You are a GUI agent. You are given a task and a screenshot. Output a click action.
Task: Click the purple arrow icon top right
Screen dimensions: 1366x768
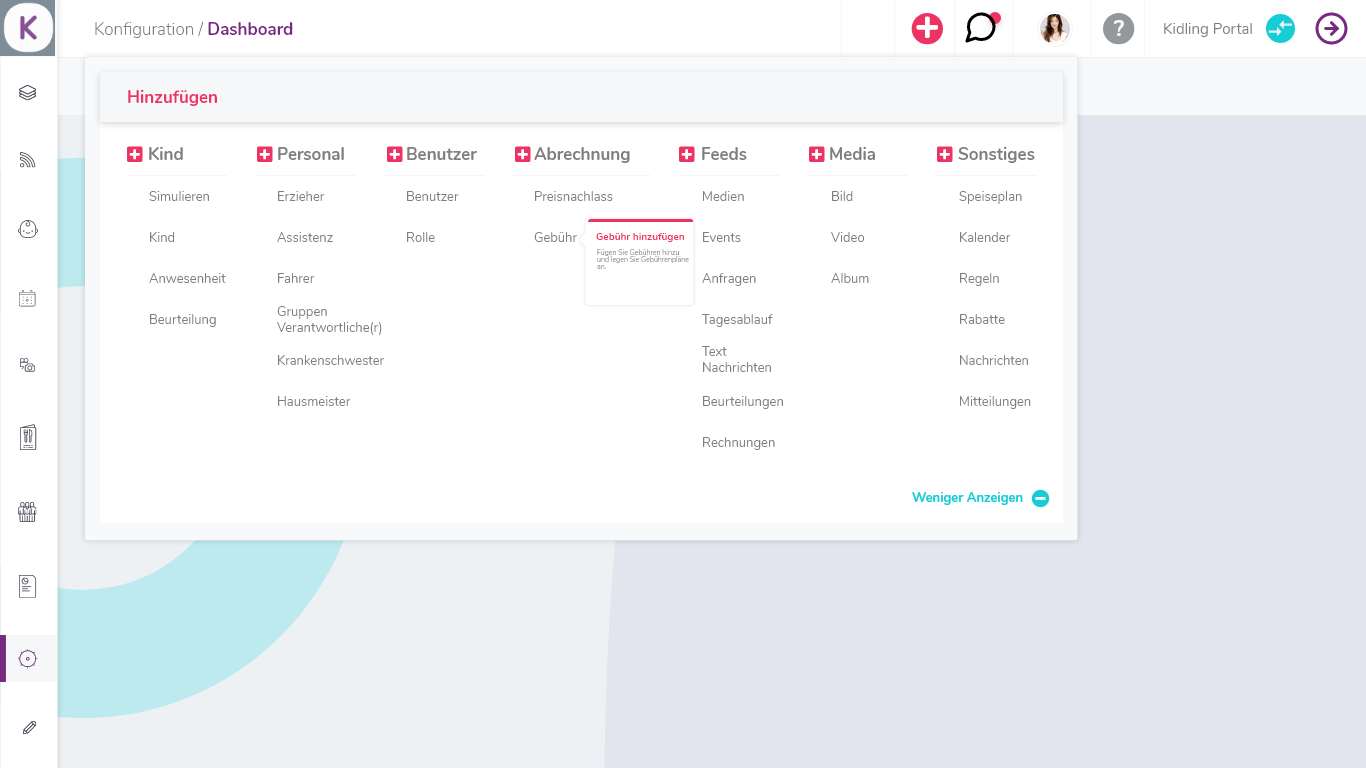point(1331,29)
